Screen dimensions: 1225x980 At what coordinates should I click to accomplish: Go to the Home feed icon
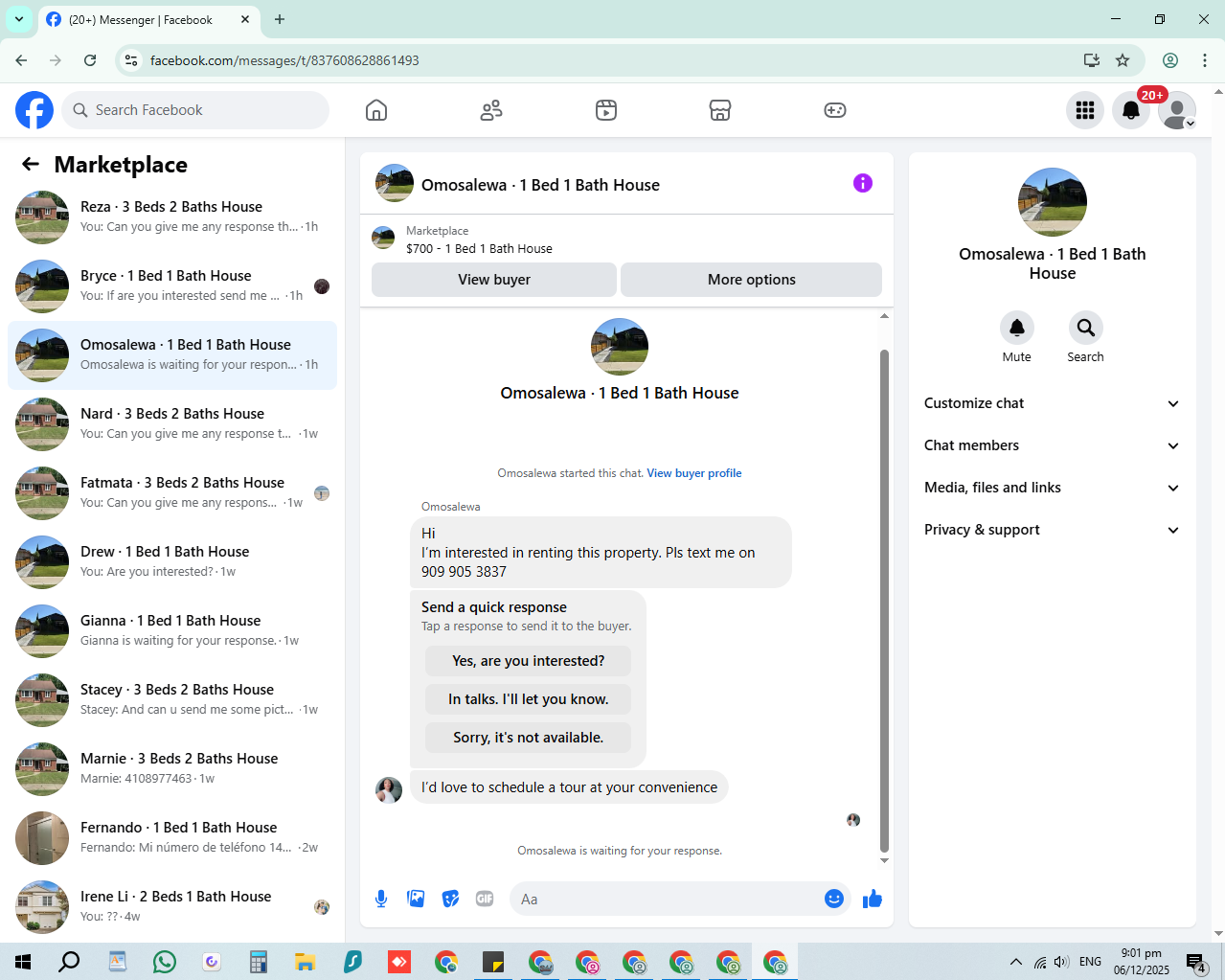(376, 110)
